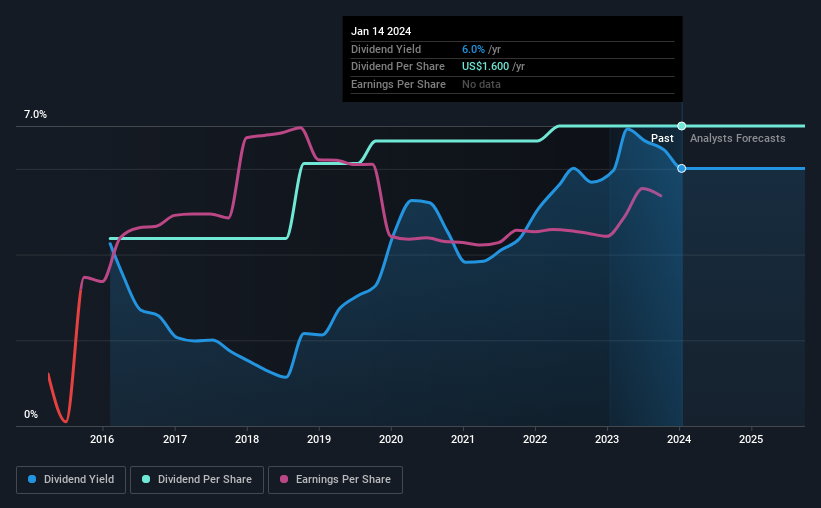Toggle the Earnings Per Share legend button
The width and height of the screenshot is (821, 508).
pos(335,480)
